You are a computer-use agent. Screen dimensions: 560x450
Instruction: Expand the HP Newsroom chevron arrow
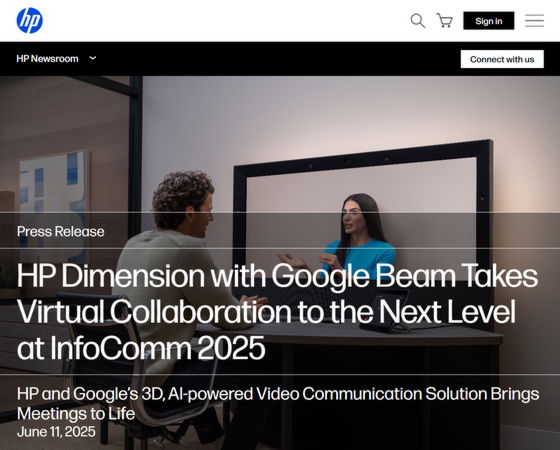point(93,58)
